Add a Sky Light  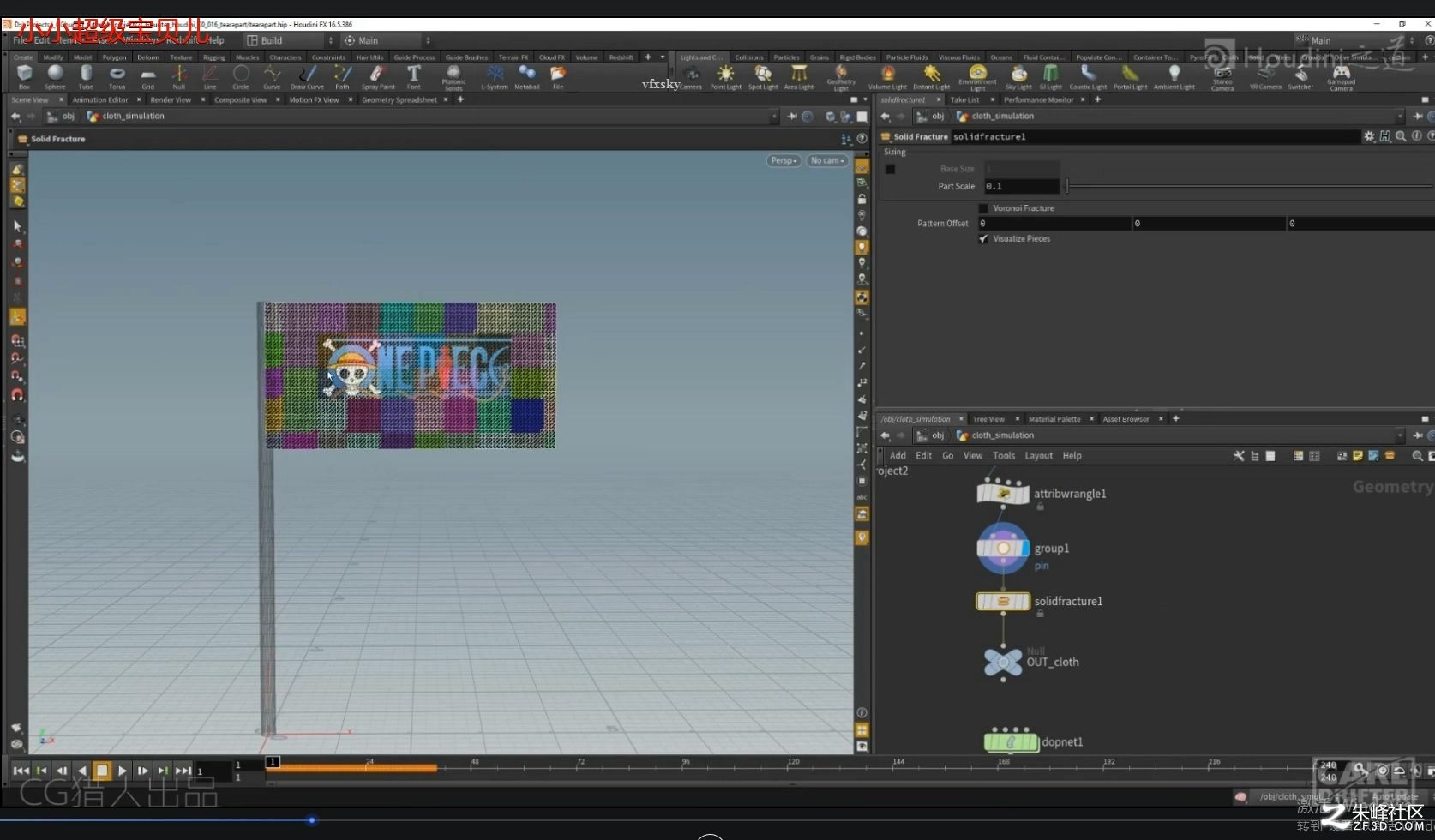(1018, 76)
